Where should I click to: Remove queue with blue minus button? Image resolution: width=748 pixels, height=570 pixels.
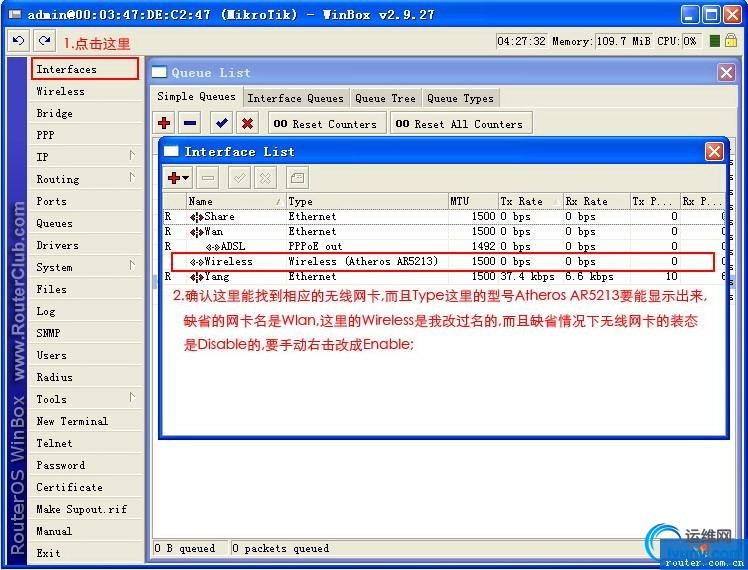click(x=190, y=124)
